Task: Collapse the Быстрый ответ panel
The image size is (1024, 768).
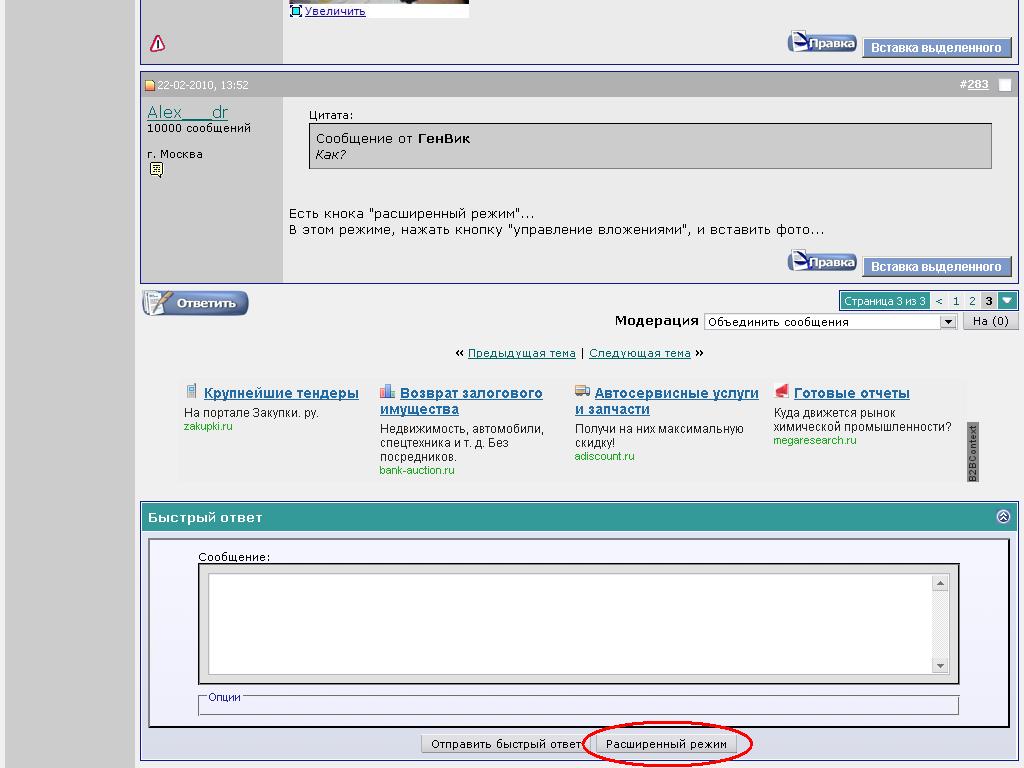Action: (1004, 517)
